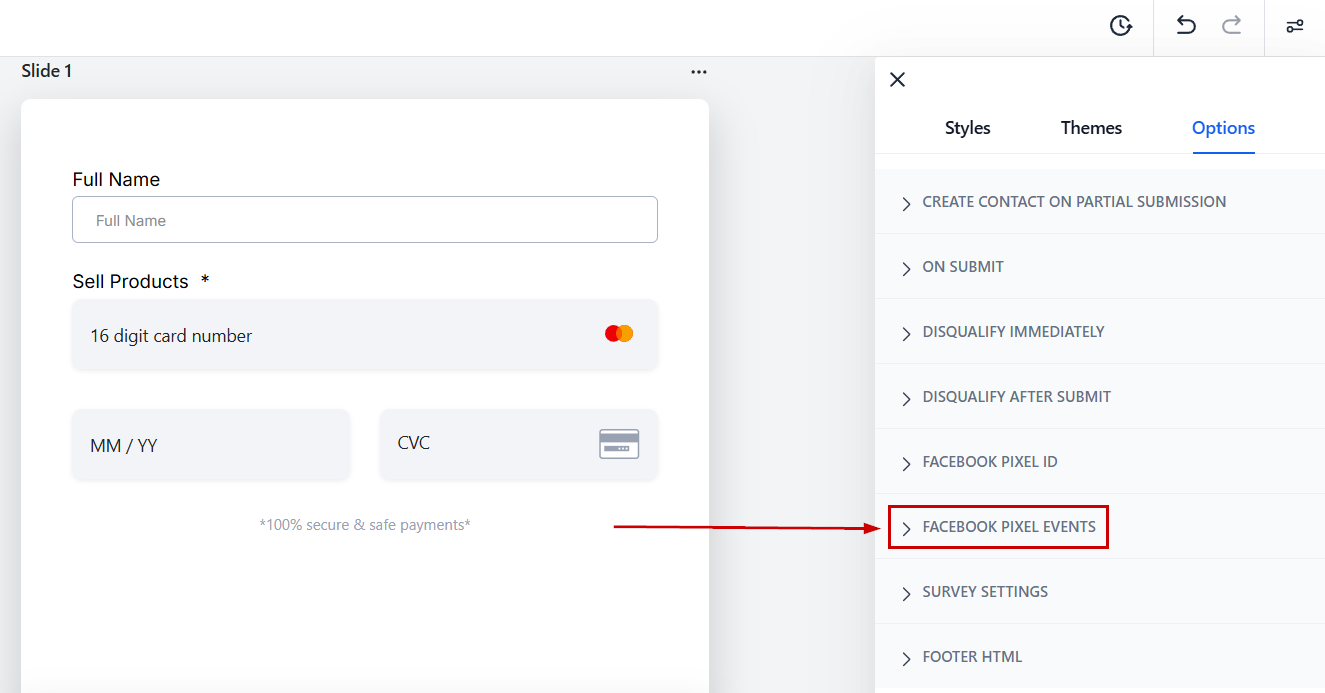Close the options side panel

click(897, 79)
